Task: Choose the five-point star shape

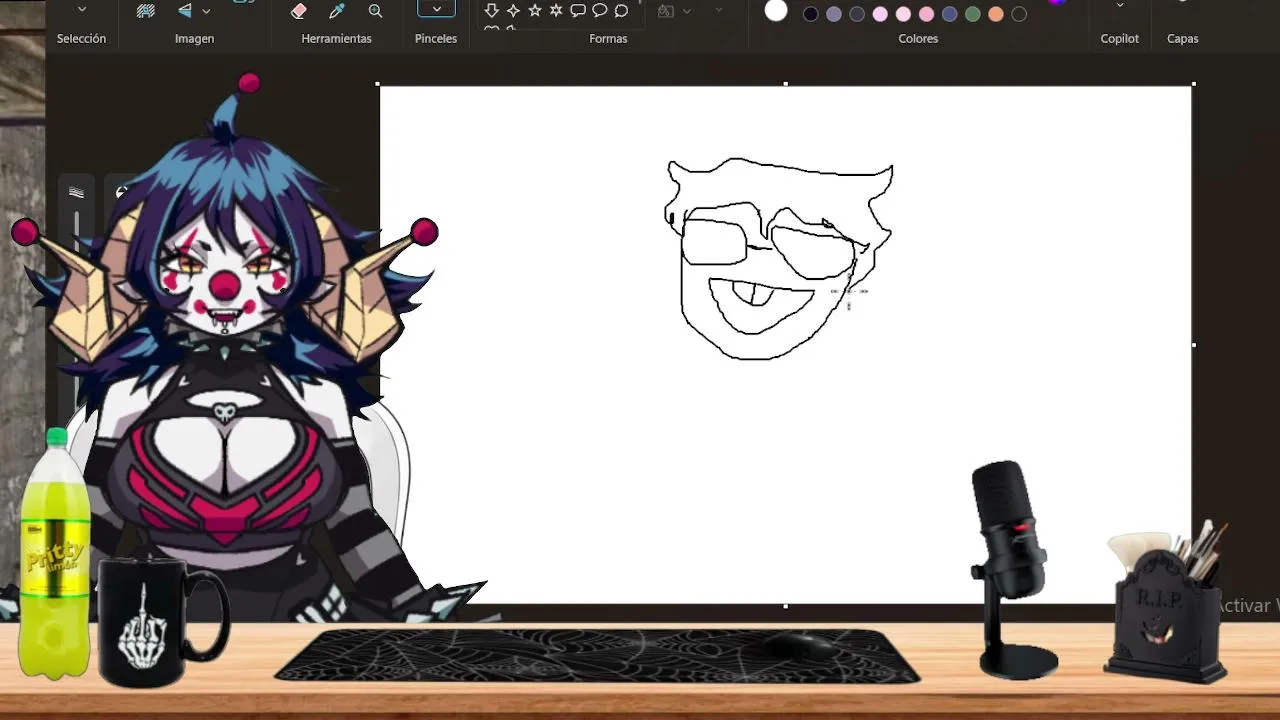Action: click(x=535, y=10)
